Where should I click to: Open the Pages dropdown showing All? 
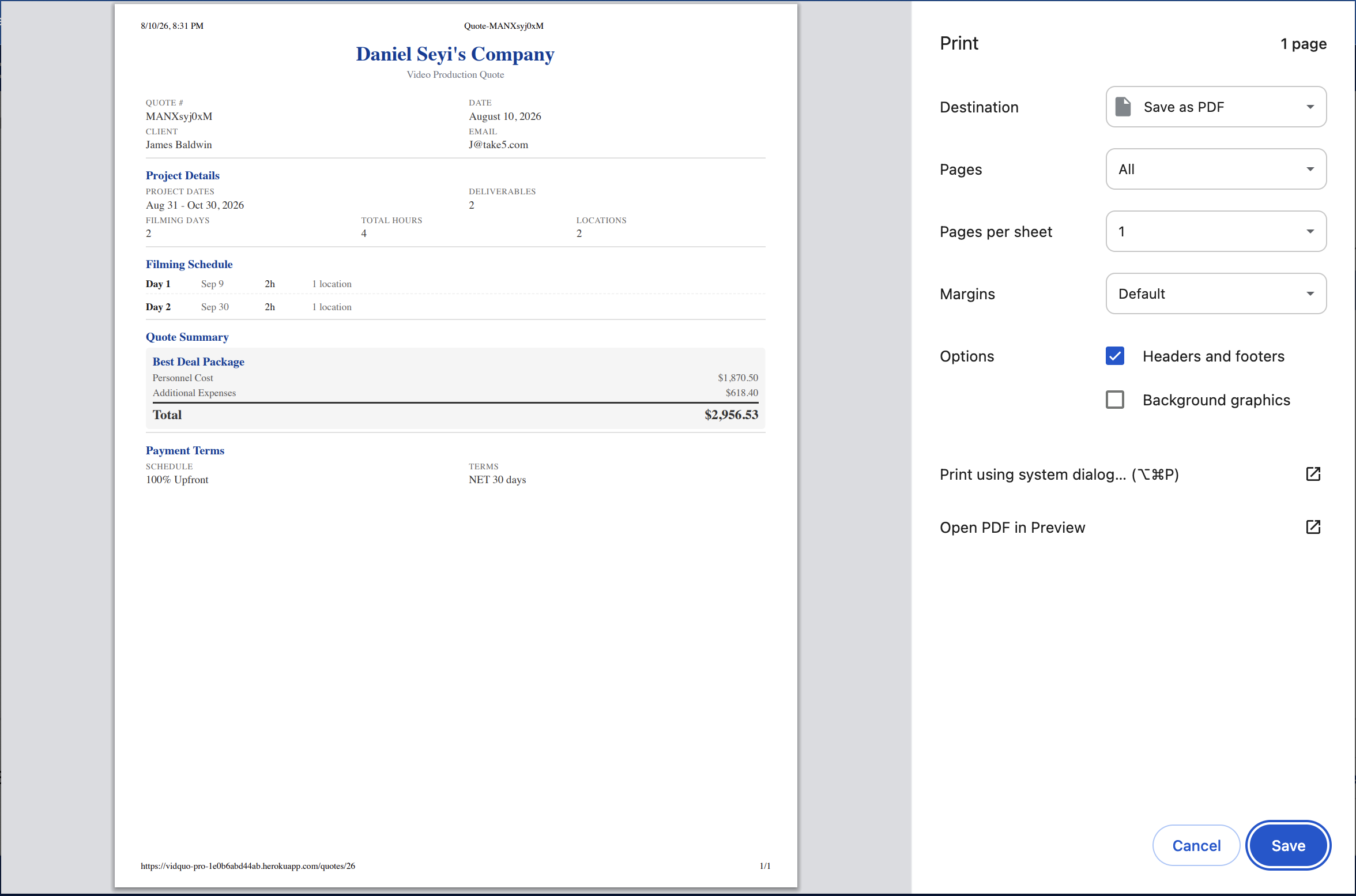coord(1216,169)
